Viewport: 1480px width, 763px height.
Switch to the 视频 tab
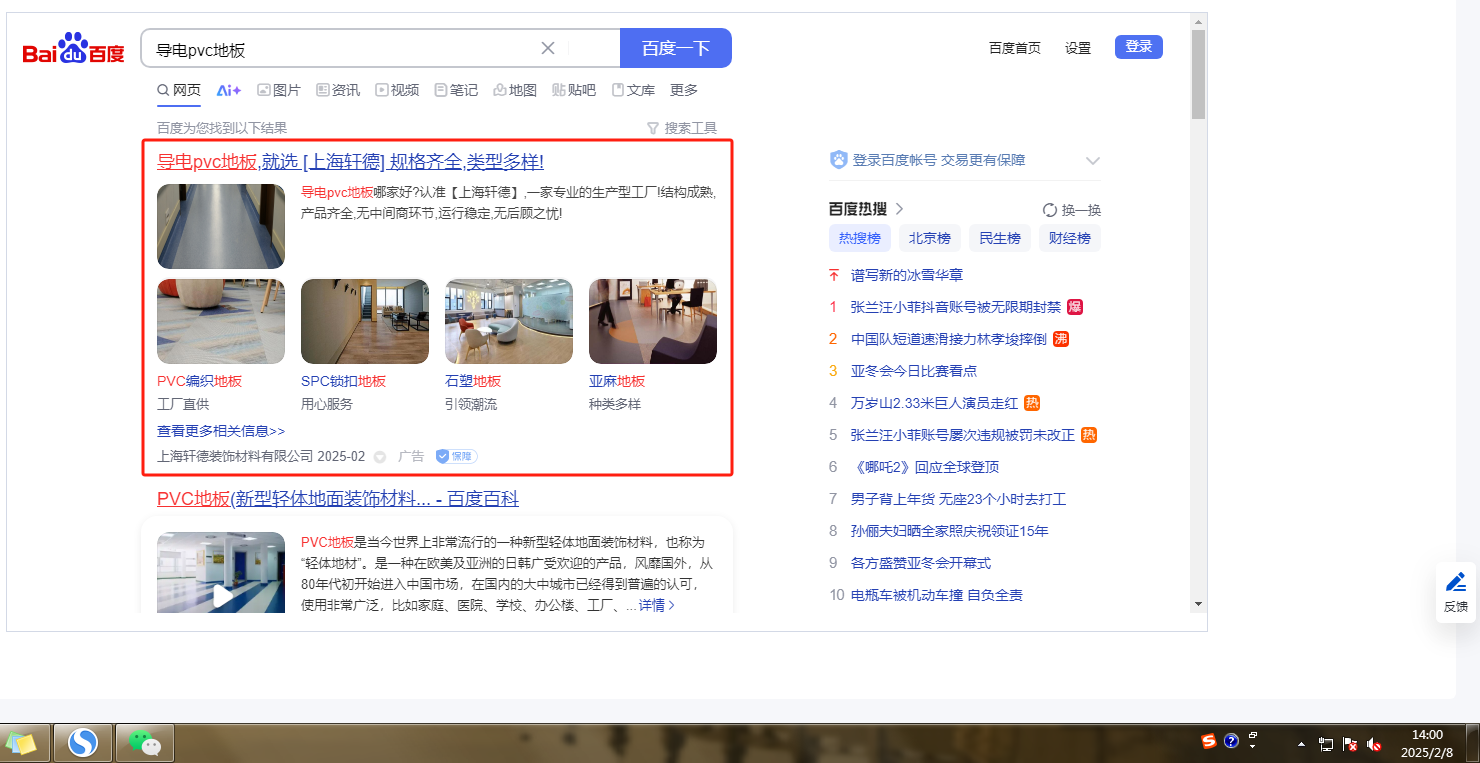click(x=397, y=90)
